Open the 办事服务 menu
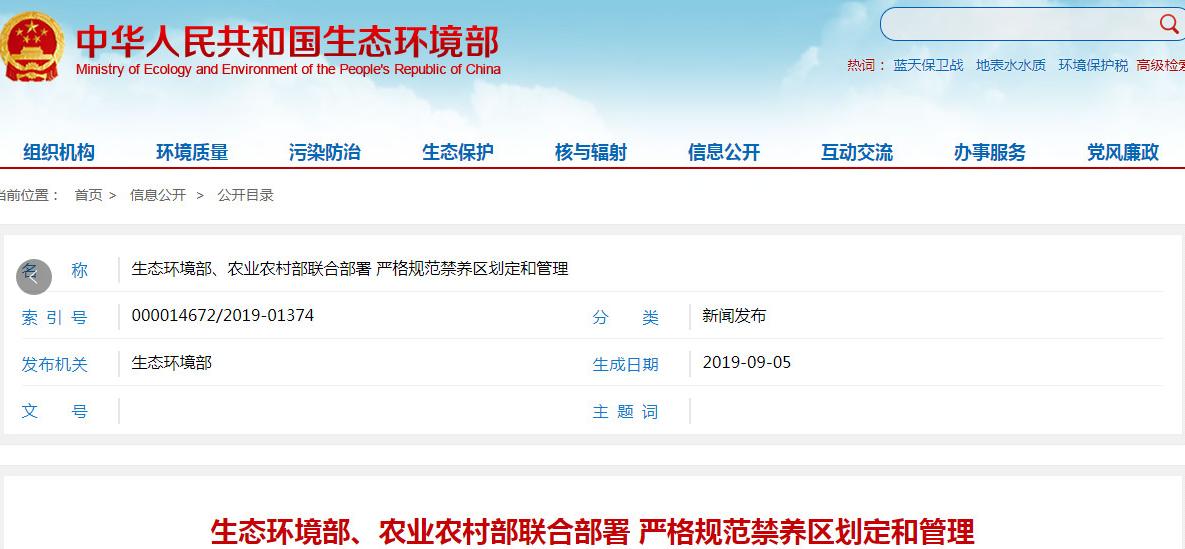The image size is (1185, 549). coord(990,152)
